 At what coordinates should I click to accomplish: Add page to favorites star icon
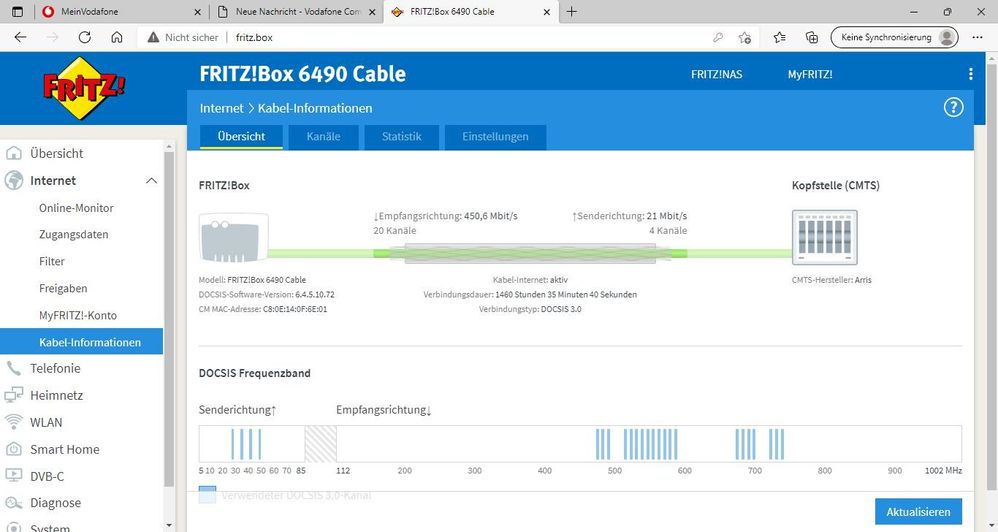click(x=745, y=38)
